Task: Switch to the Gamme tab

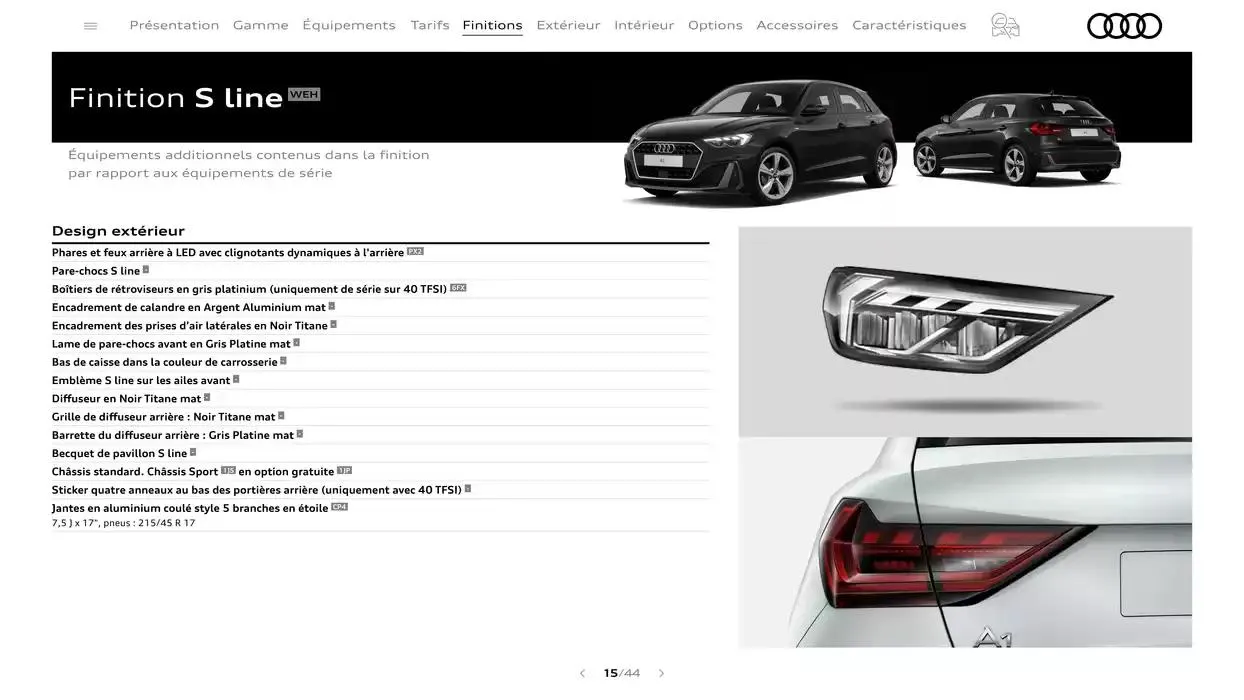Action: point(260,25)
